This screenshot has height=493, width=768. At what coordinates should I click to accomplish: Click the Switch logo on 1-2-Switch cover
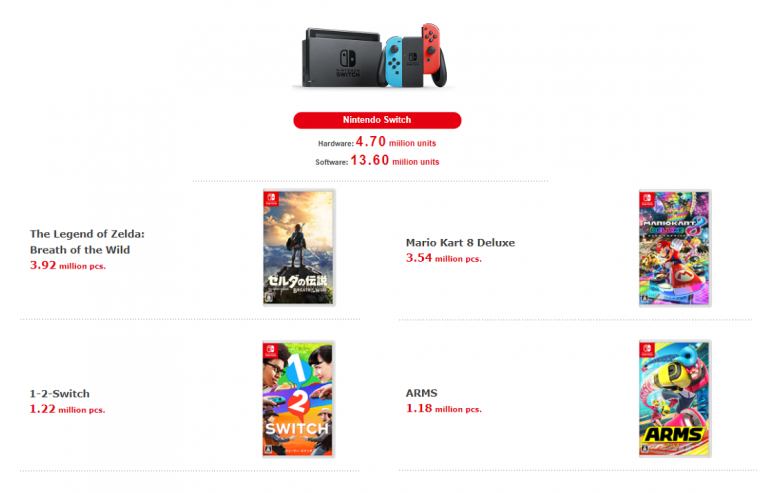pyautogui.click(x=271, y=350)
